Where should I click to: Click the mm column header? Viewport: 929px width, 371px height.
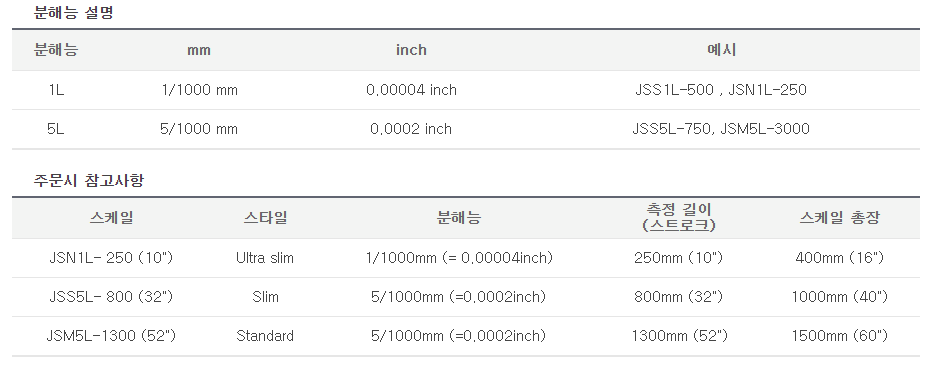(x=199, y=50)
